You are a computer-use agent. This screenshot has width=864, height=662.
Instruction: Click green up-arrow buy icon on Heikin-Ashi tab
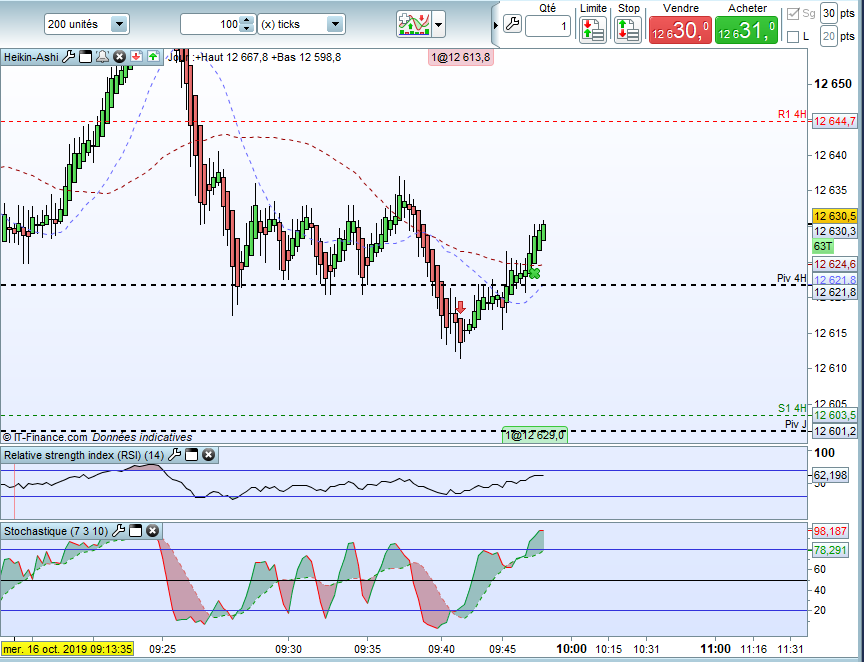(x=153, y=57)
